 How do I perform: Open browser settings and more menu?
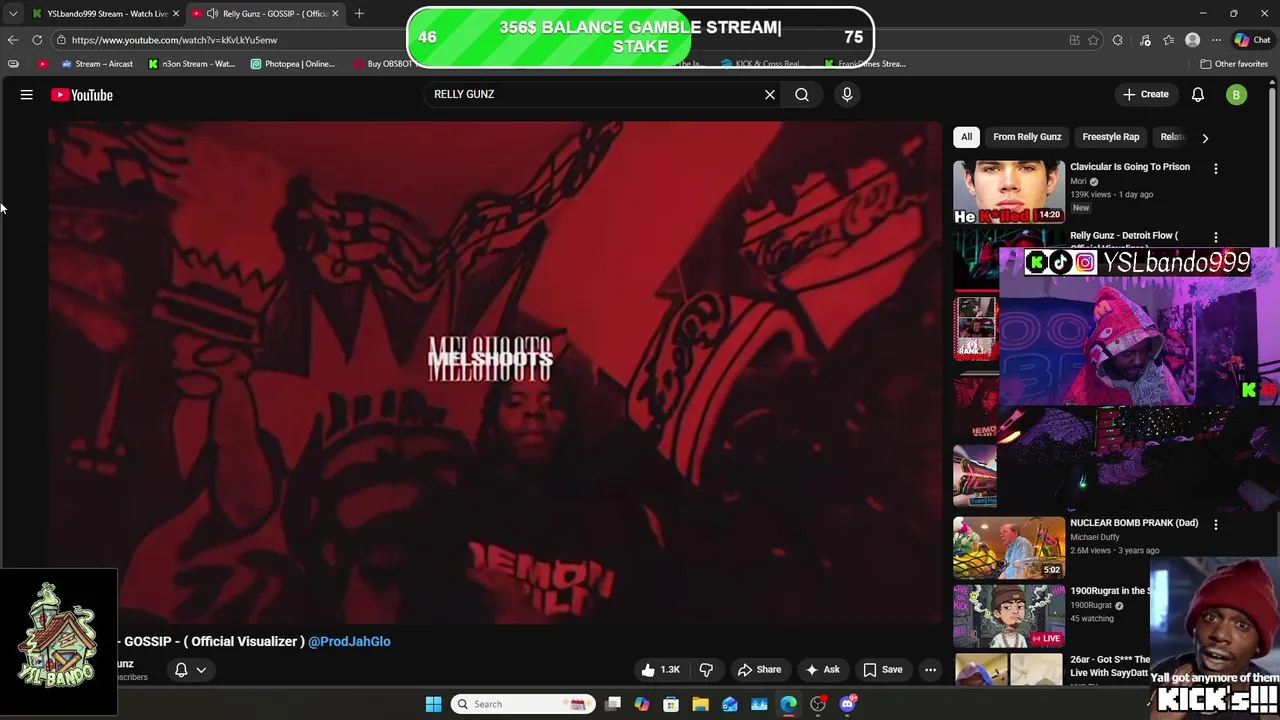coord(1216,40)
